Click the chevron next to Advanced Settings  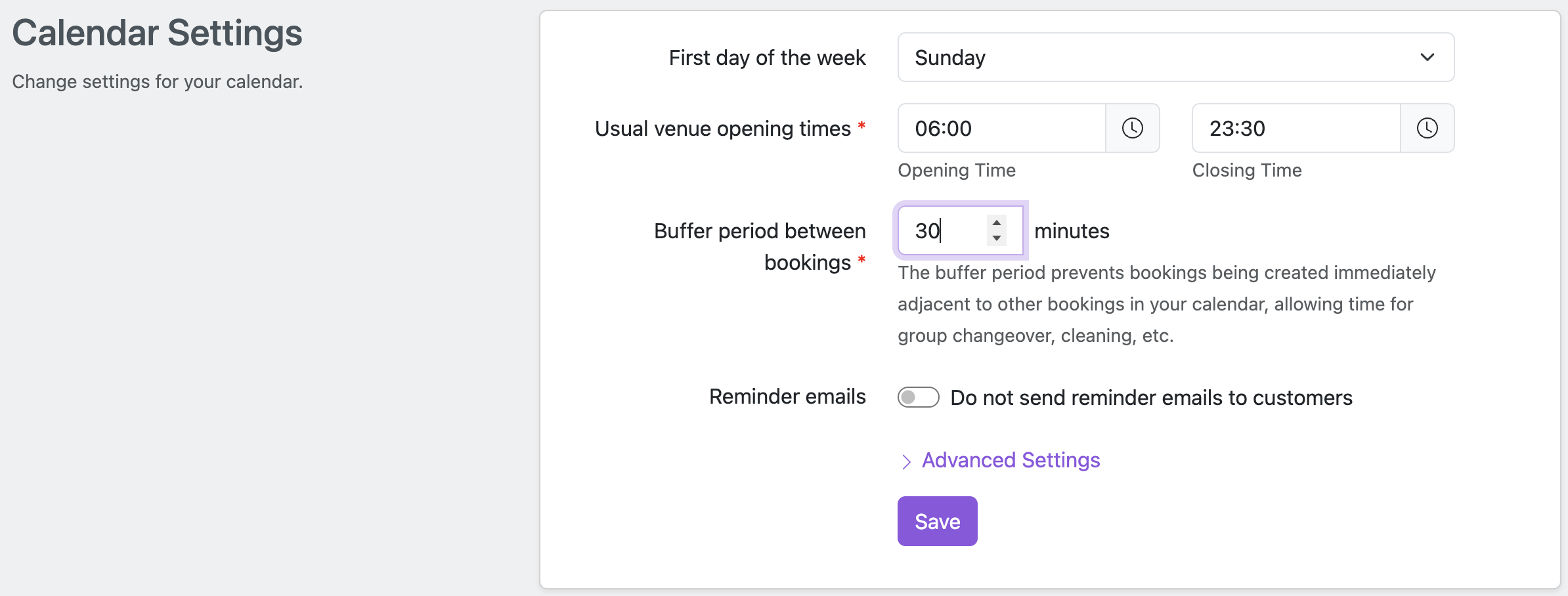click(906, 461)
